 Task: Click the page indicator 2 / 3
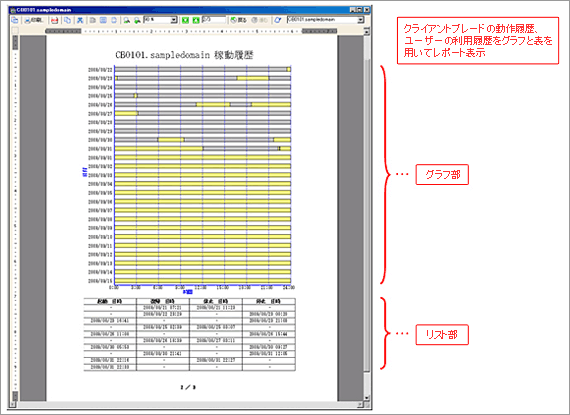(x=188, y=387)
